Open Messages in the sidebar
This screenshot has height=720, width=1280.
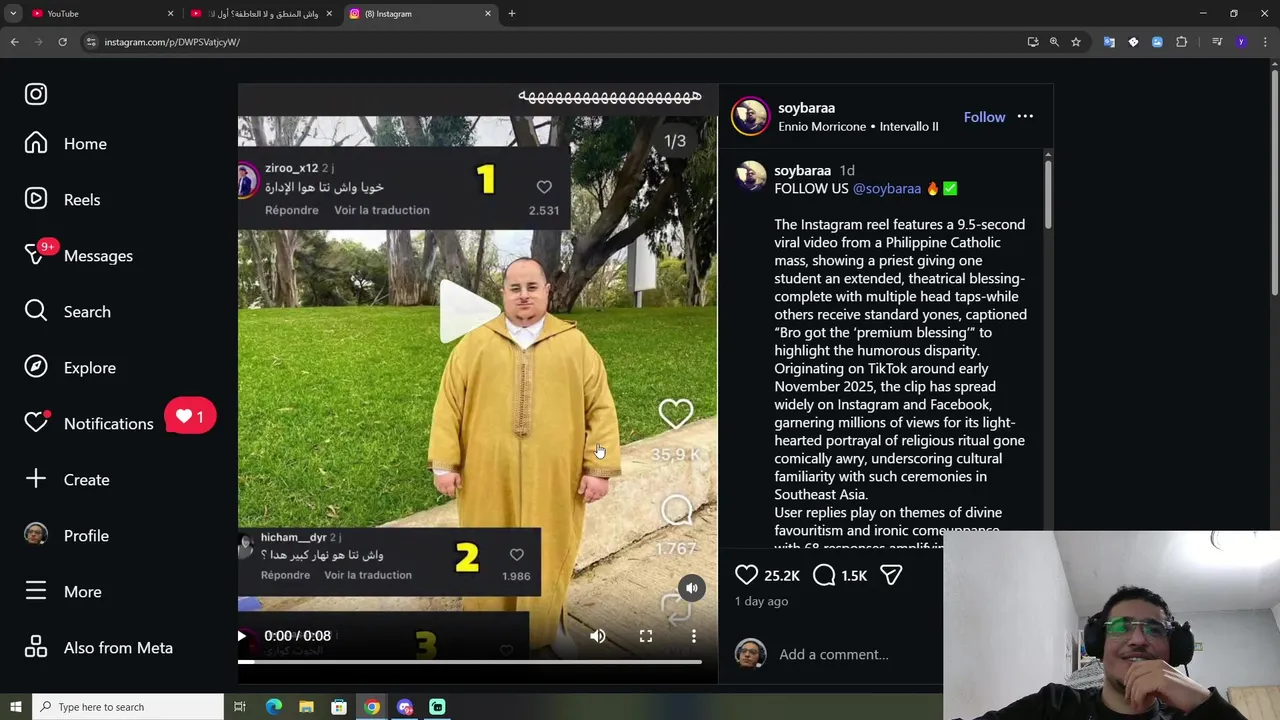(78, 256)
